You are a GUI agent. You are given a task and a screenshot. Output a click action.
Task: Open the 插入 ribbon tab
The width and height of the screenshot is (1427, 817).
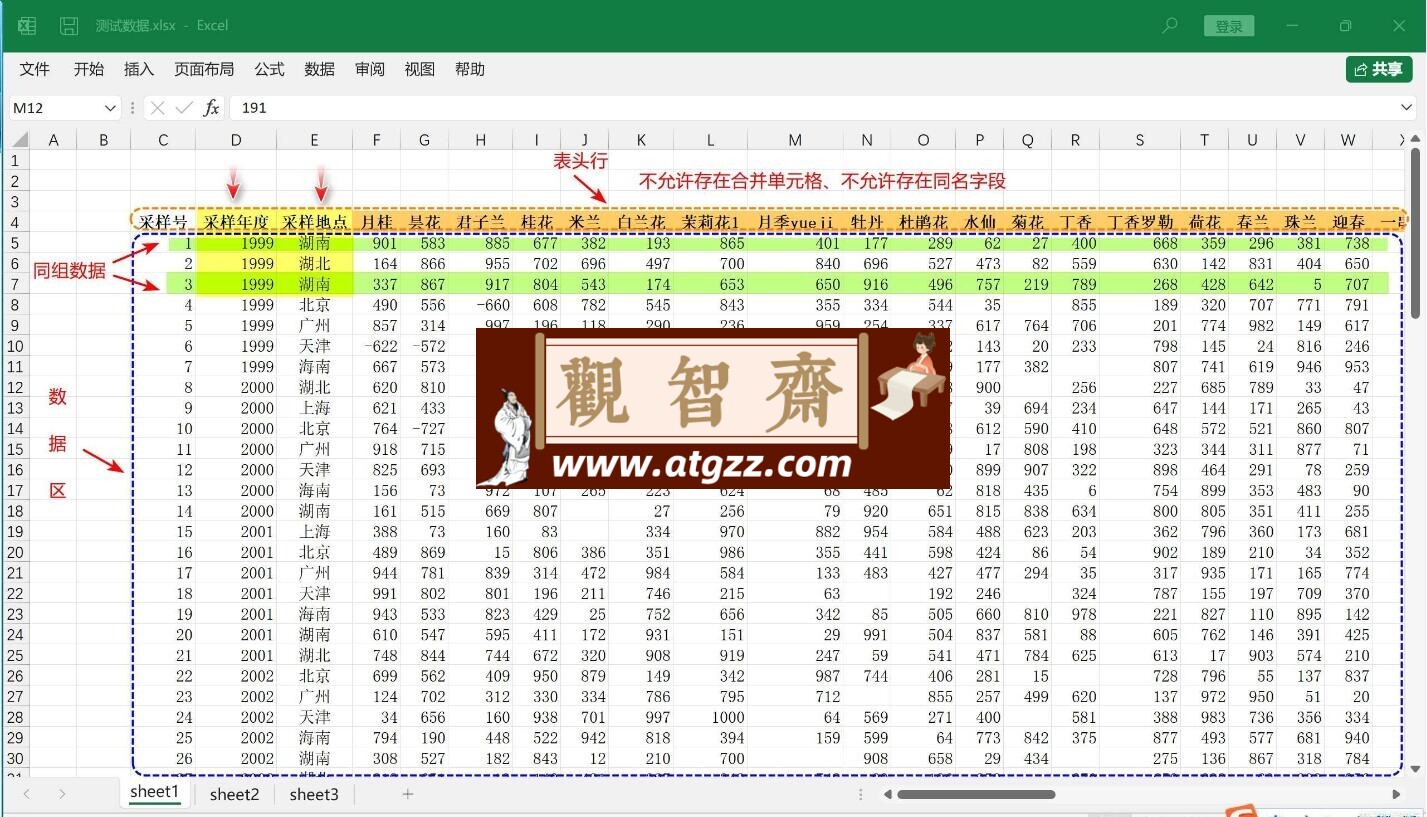tap(139, 69)
